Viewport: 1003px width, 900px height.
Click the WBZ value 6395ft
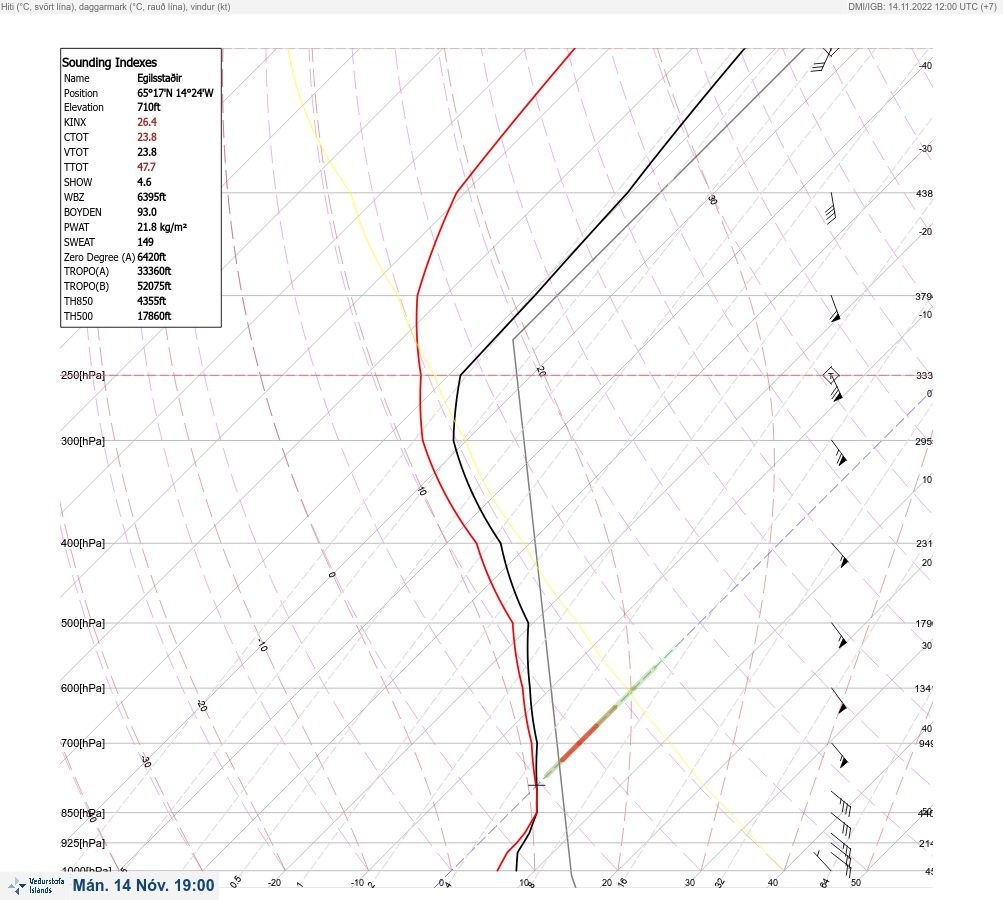[x=151, y=197]
